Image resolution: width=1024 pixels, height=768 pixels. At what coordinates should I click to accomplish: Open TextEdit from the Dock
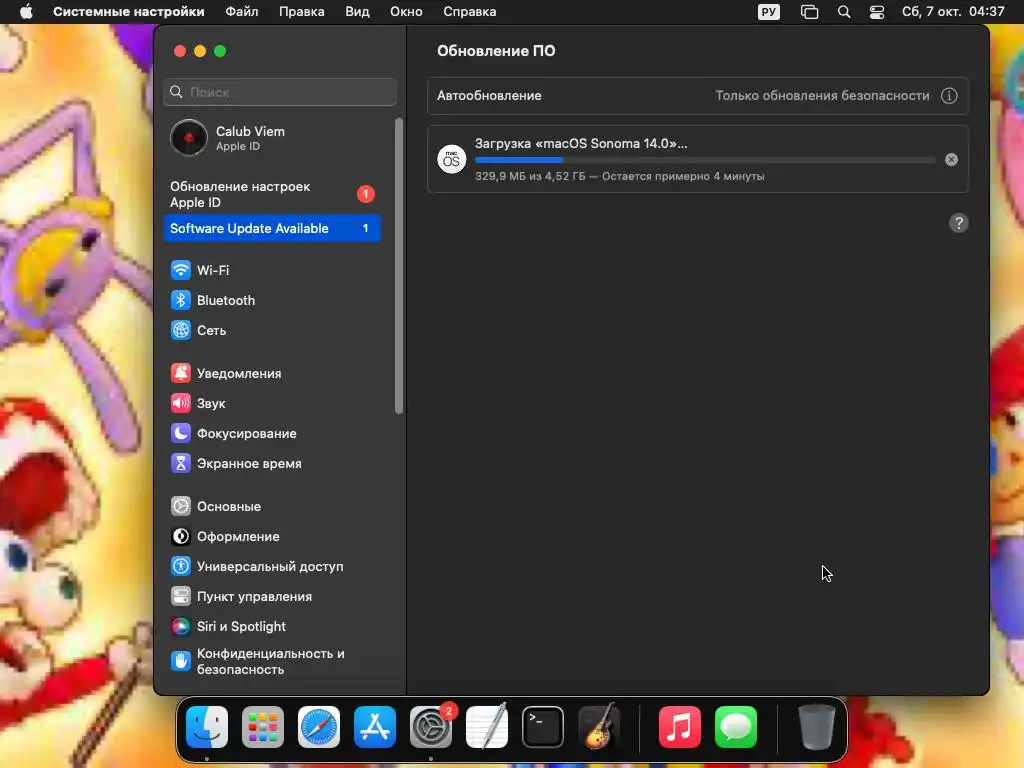coord(487,727)
